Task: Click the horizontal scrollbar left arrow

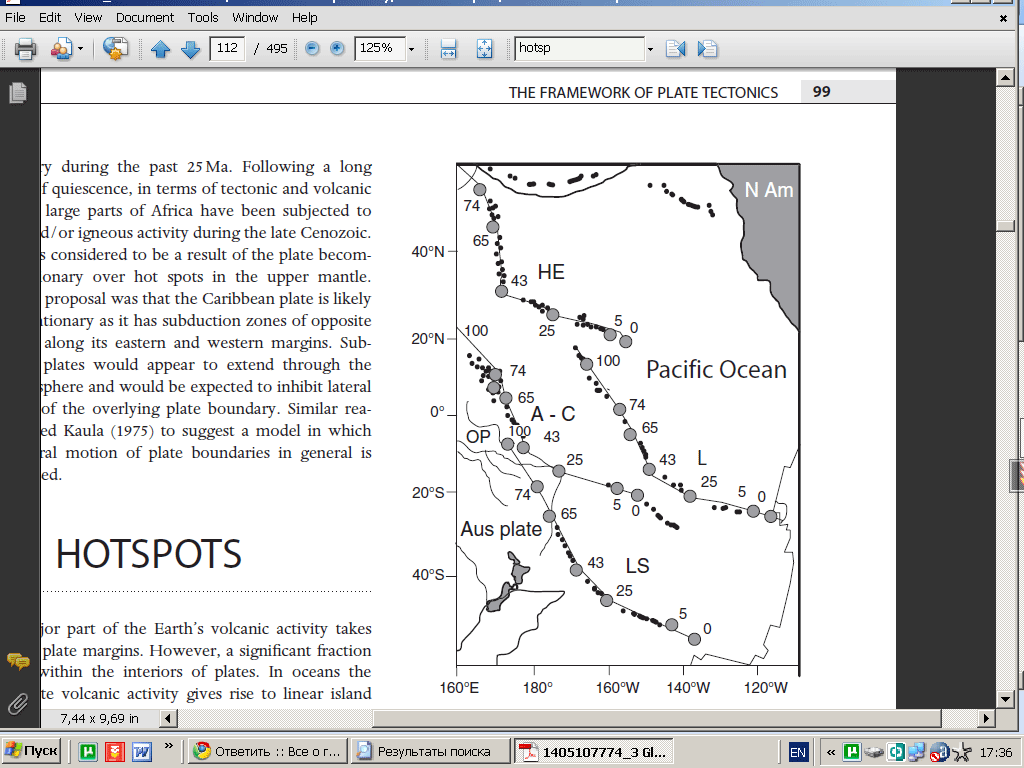Action: (168, 718)
